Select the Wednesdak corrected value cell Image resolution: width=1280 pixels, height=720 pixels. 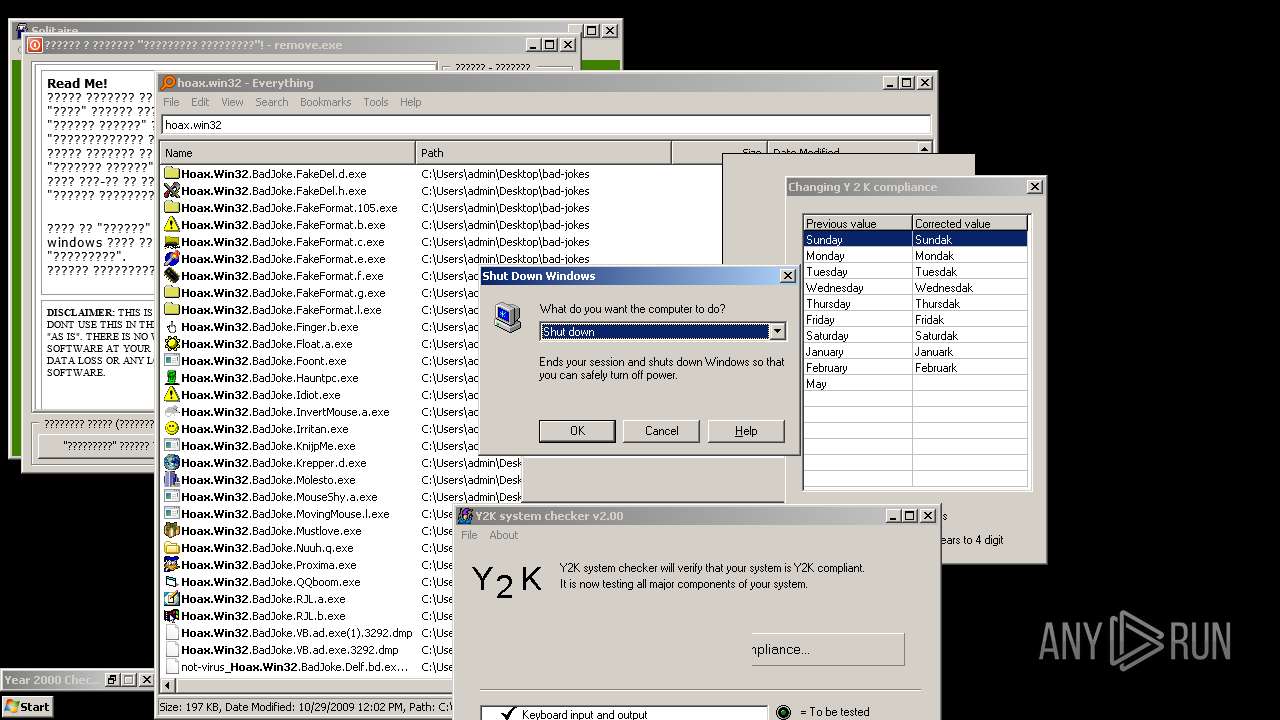[969, 288]
